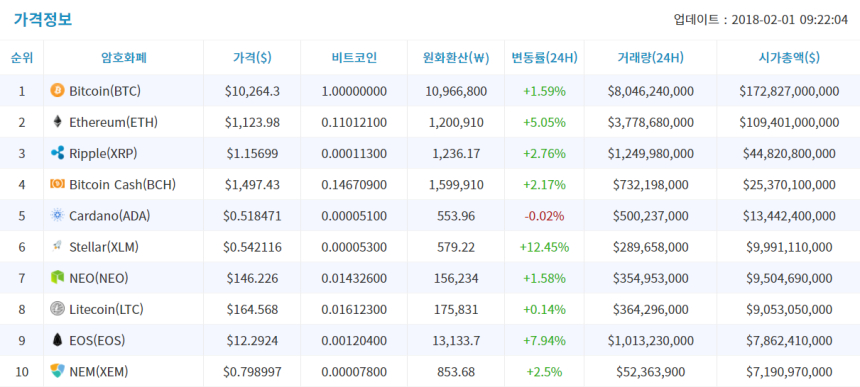The image size is (860, 387).
Task: Click the 암호화폐 column header
Action: (124, 58)
